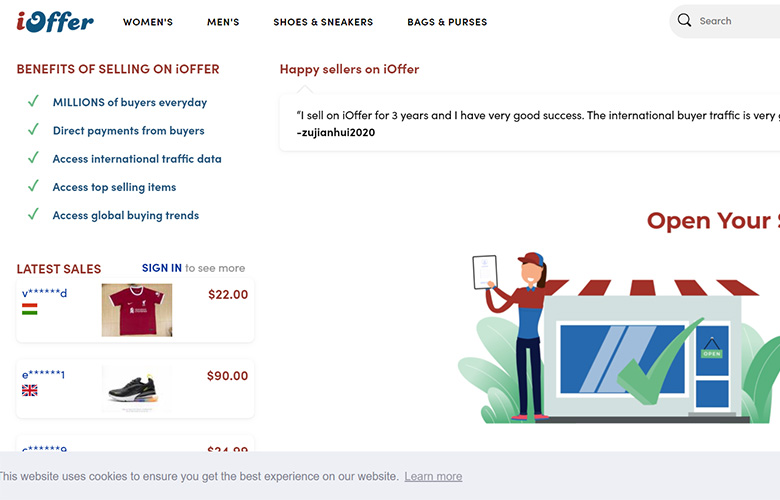
Task: Click the zujianhui2020 seller testimonial
Action: click(529, 123)
